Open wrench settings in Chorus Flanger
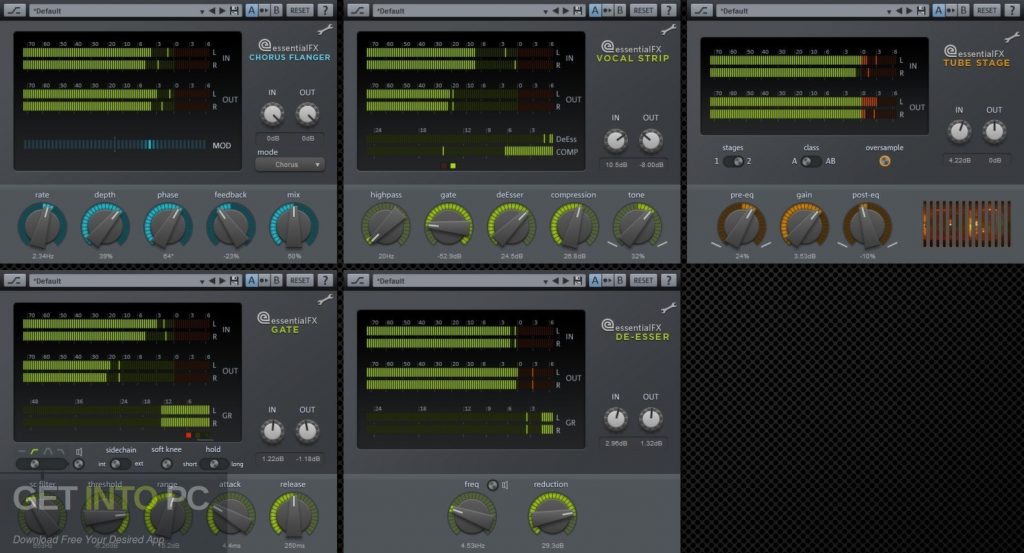1024x553 pixels. (325, 29)
